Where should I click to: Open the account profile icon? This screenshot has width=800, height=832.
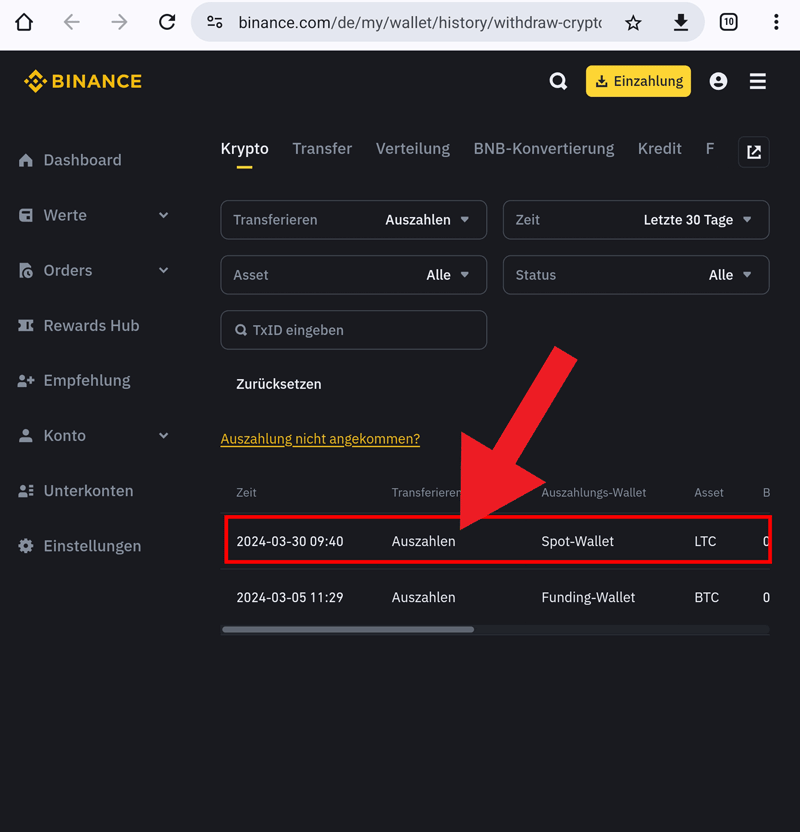[x=718, y=81]
